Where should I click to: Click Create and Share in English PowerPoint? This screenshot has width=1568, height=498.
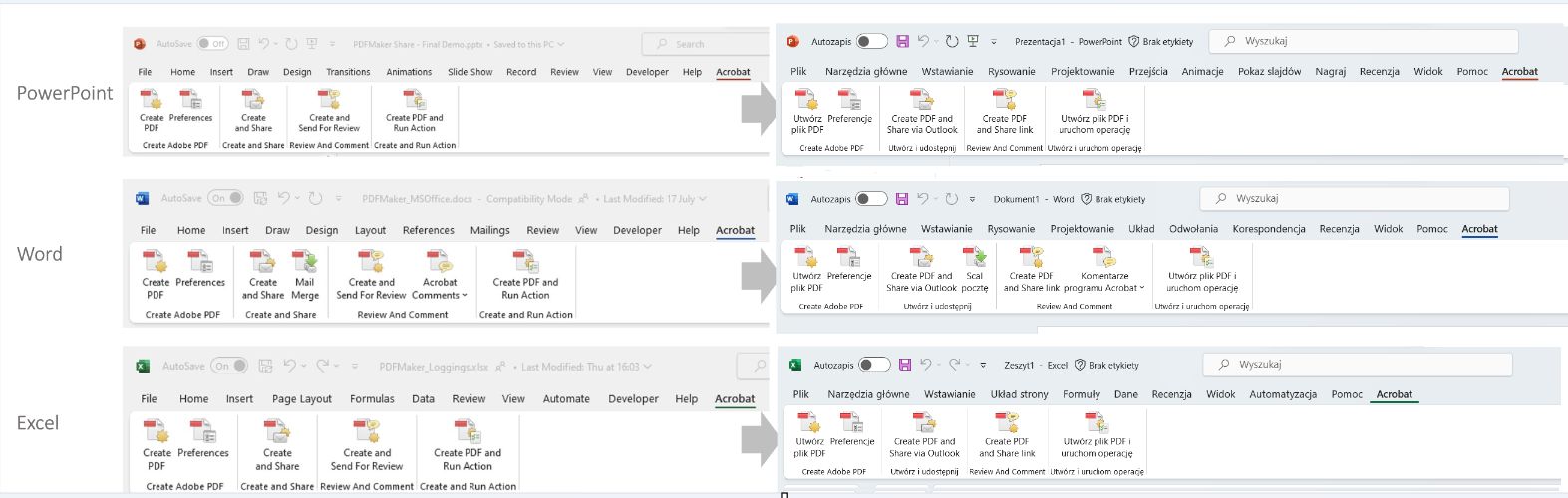pos(253,111)
